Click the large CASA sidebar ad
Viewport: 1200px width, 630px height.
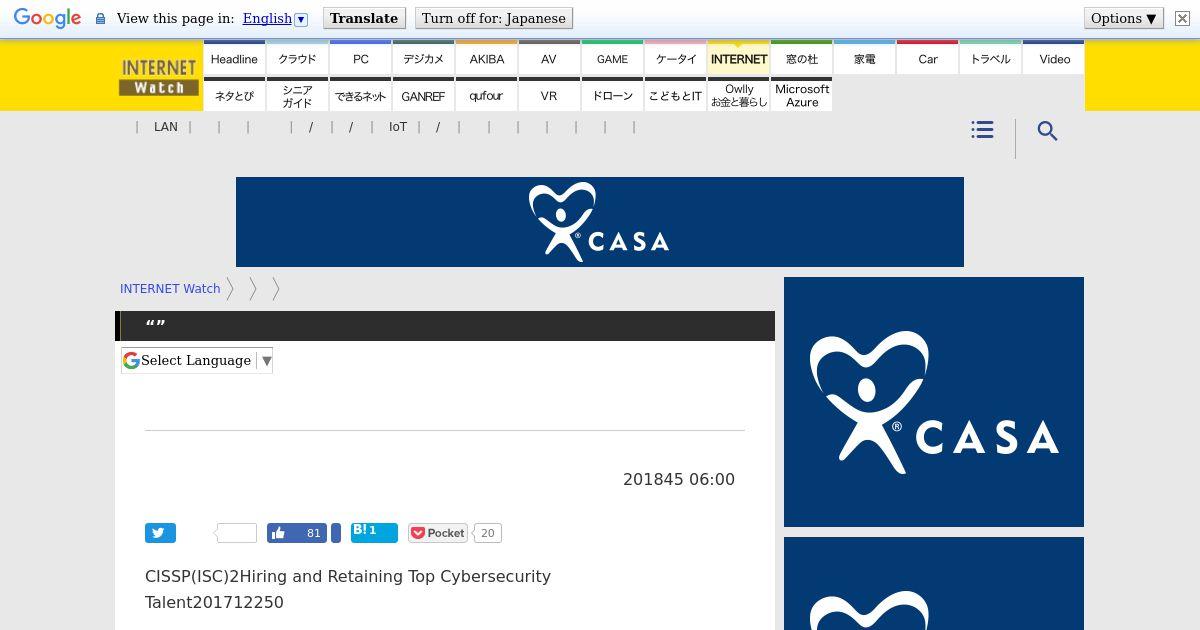pos(934,402)
